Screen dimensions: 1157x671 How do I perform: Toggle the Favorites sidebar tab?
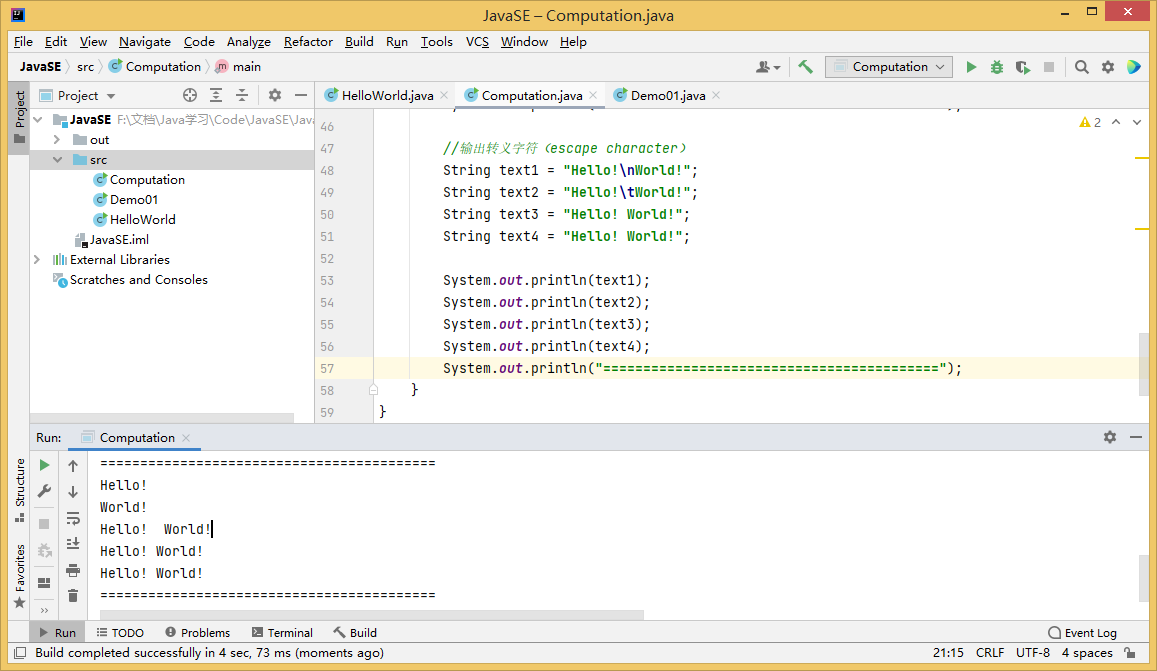tap(20, 577)
